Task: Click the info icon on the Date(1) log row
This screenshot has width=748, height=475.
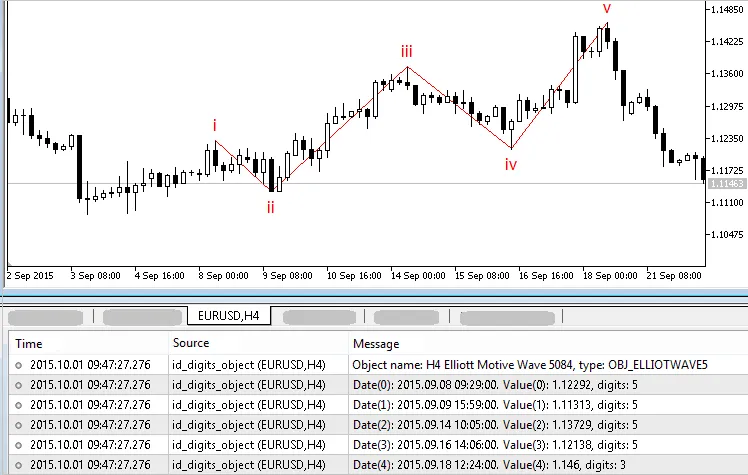Action: [20, 405]
